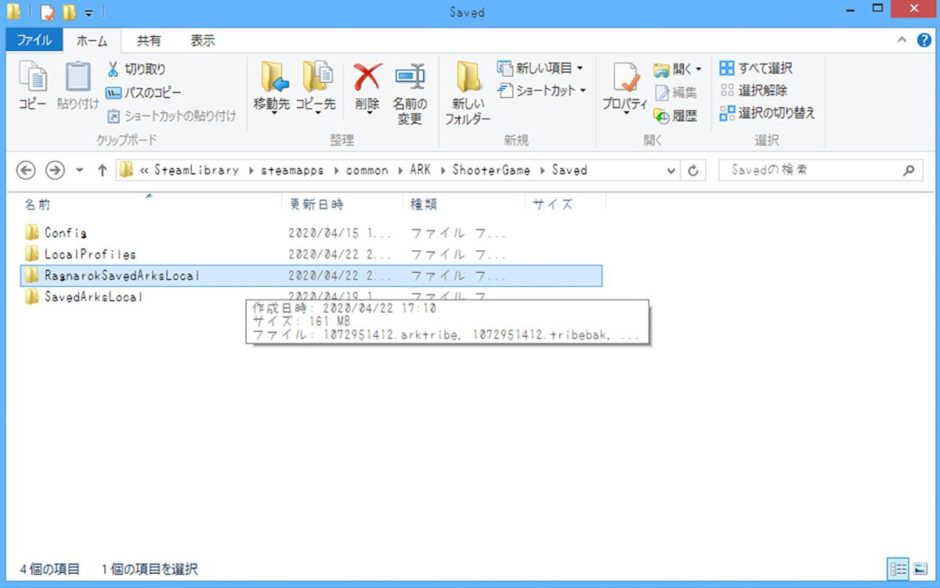Open 新しい項目 (New item) menu
Viewport: 940px width, 588px height.
540,68
